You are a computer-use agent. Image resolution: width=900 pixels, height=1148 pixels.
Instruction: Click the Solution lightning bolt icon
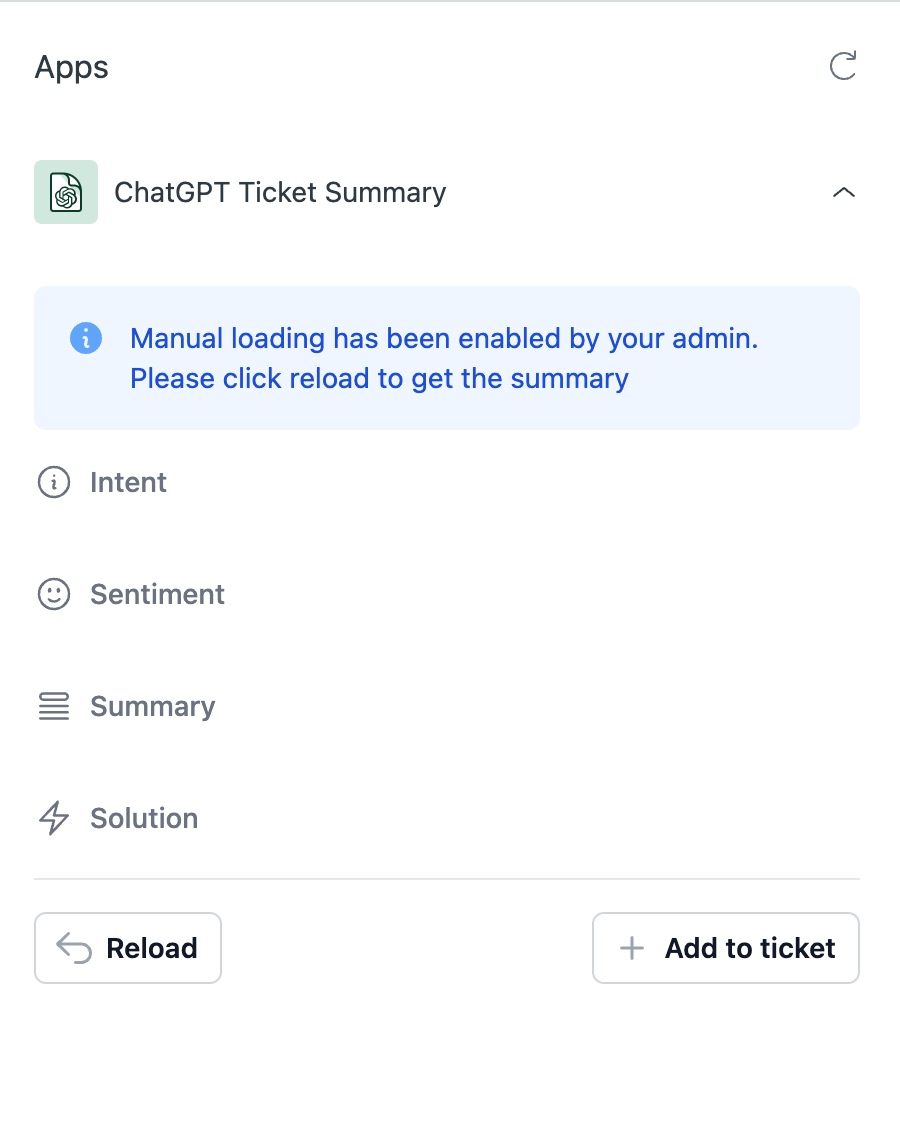(54, 818)
